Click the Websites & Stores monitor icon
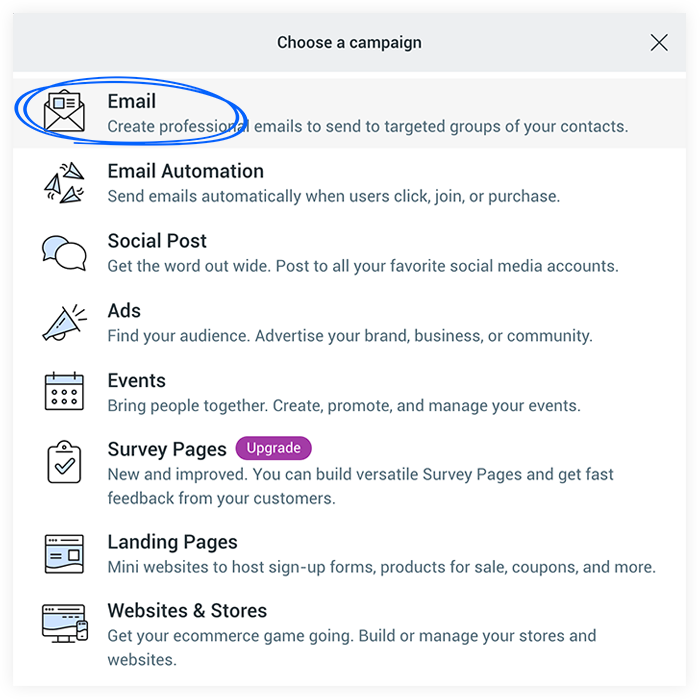Image resolution: width=700 pixels, height=700 pixels. tap(65, 623)
